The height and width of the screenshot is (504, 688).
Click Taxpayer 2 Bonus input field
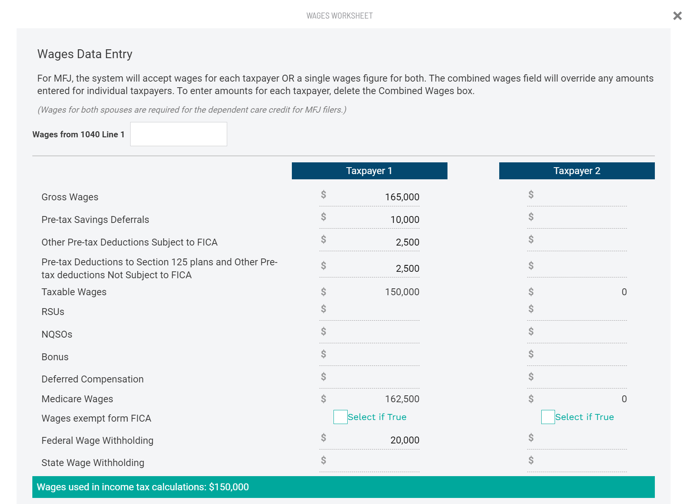tap(577, 356)
